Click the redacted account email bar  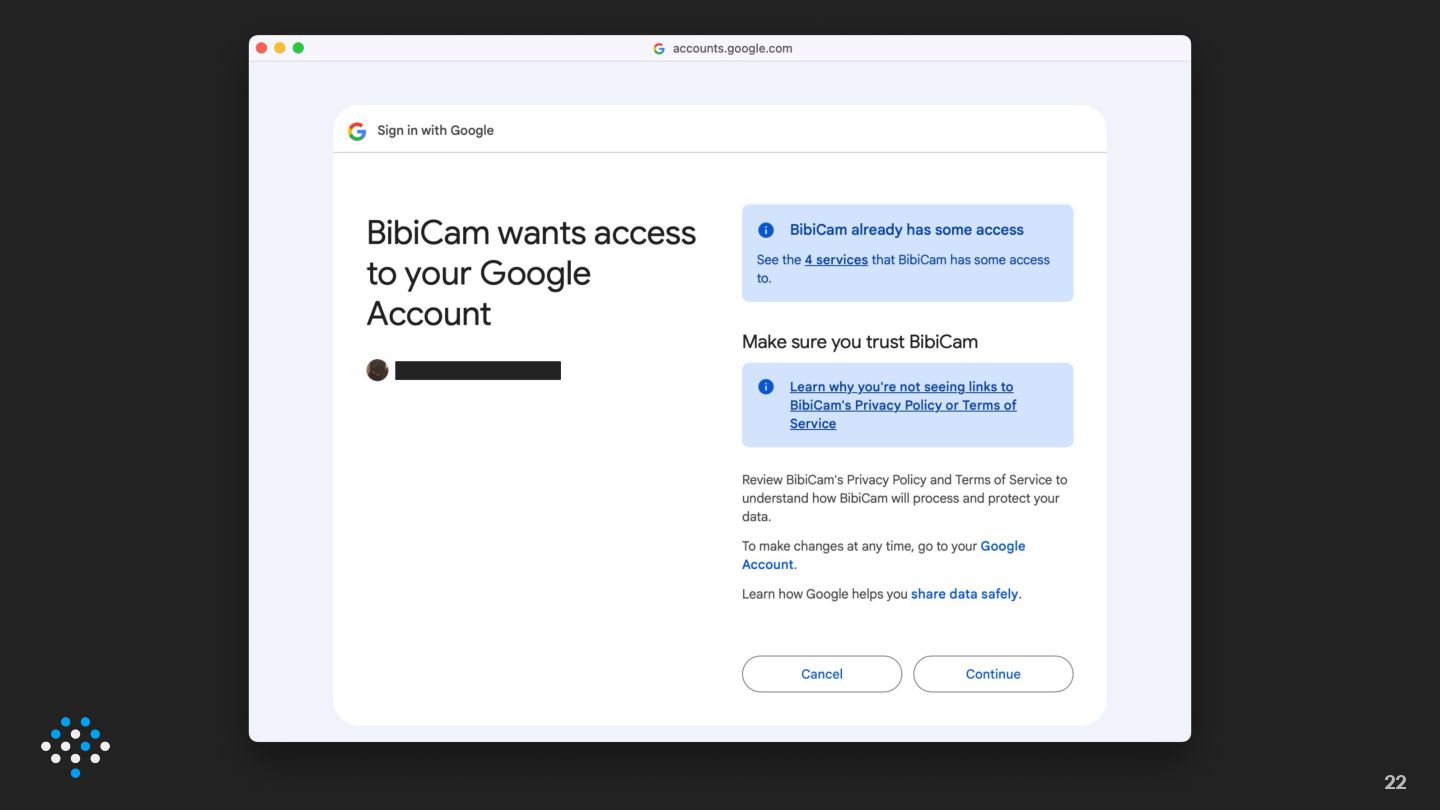[x=478, y=371]
